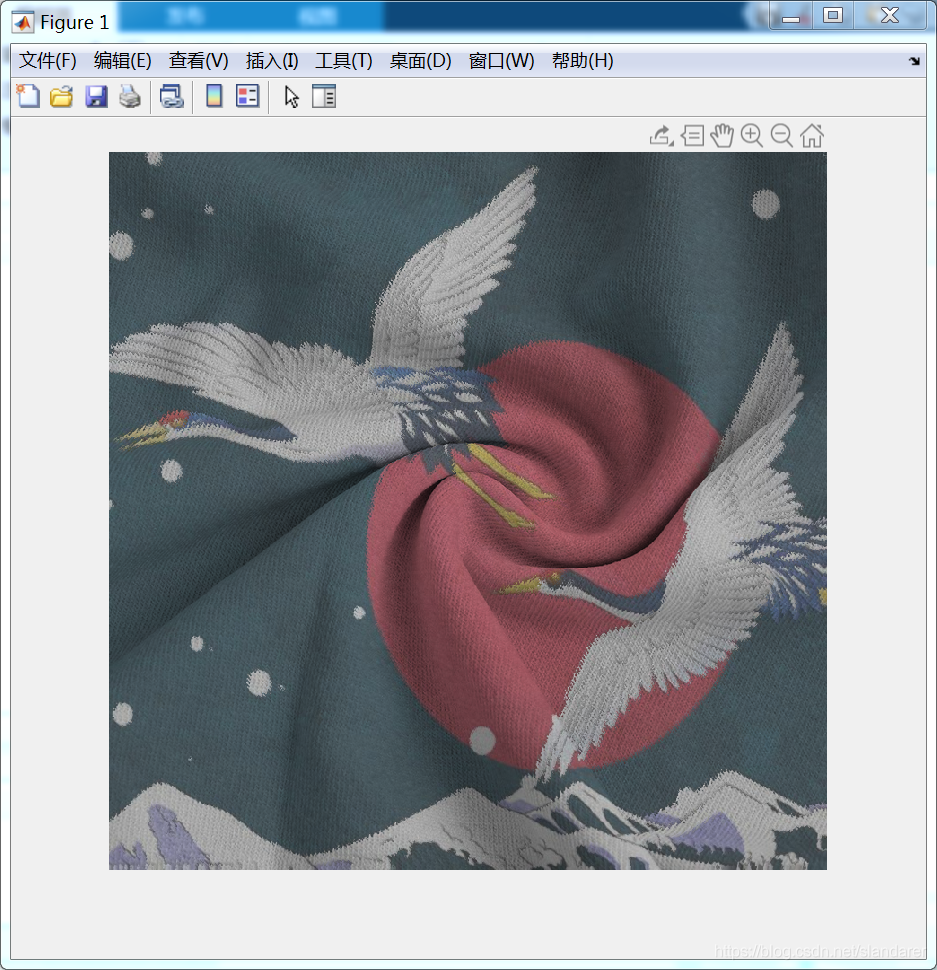Select the Edit Plot arrow tool
The image size is (937, 970).
[x=291, y=97]
